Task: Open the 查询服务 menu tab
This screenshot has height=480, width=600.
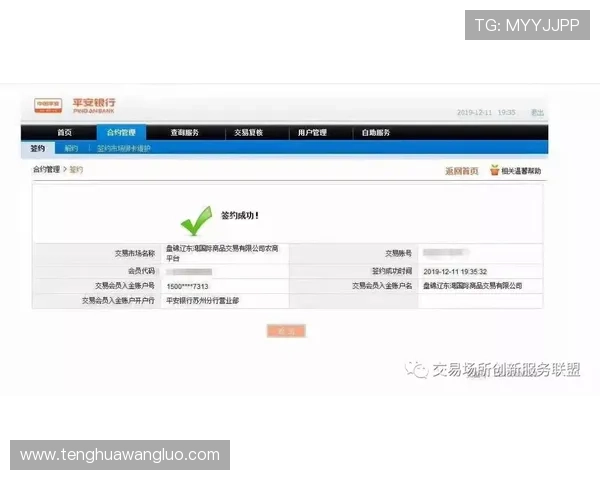Action: pyautogui.click(x=184, y=132)
